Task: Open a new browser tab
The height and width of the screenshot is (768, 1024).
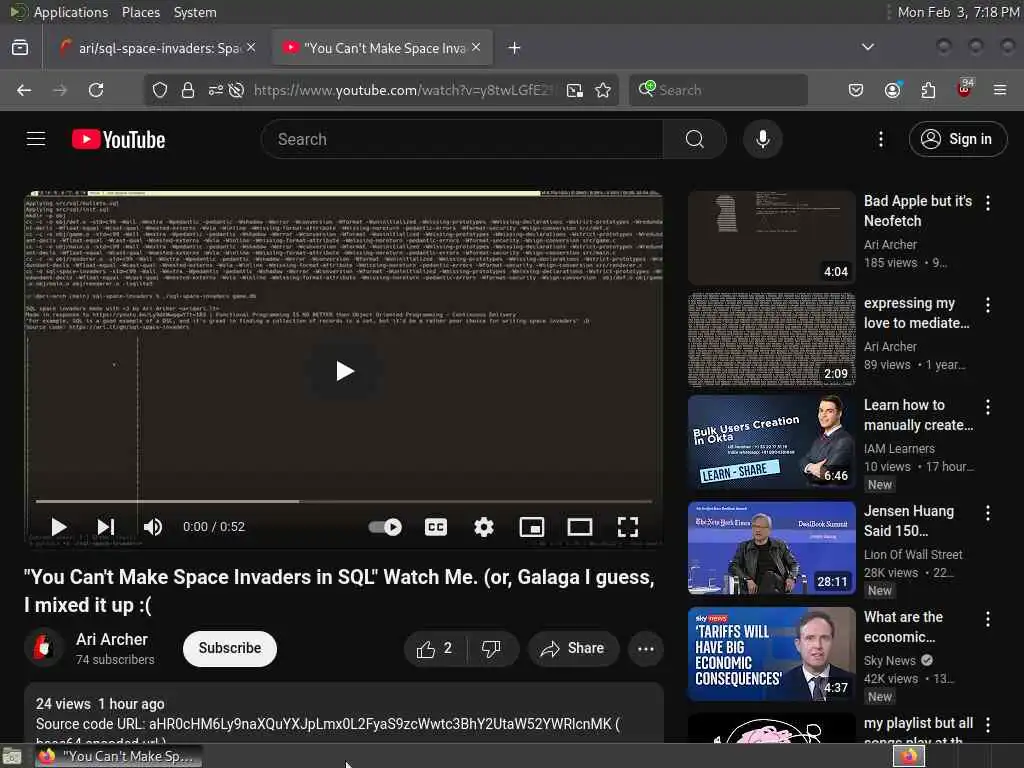Action: tap(514, 48)
